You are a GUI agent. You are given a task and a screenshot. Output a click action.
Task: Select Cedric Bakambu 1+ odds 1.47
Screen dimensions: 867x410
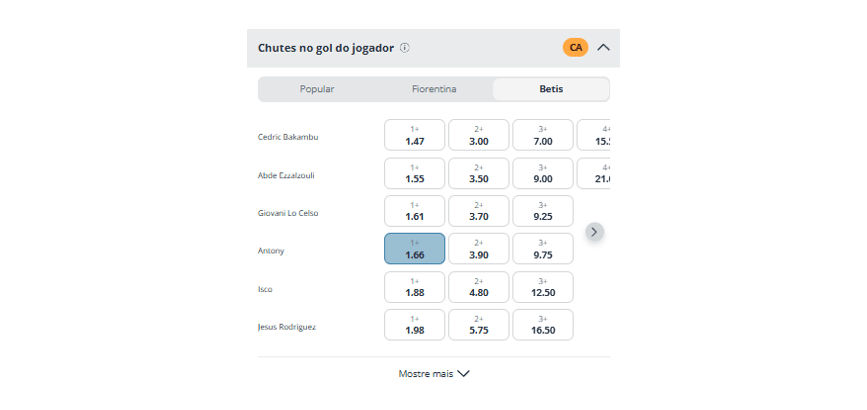[415, 135]
